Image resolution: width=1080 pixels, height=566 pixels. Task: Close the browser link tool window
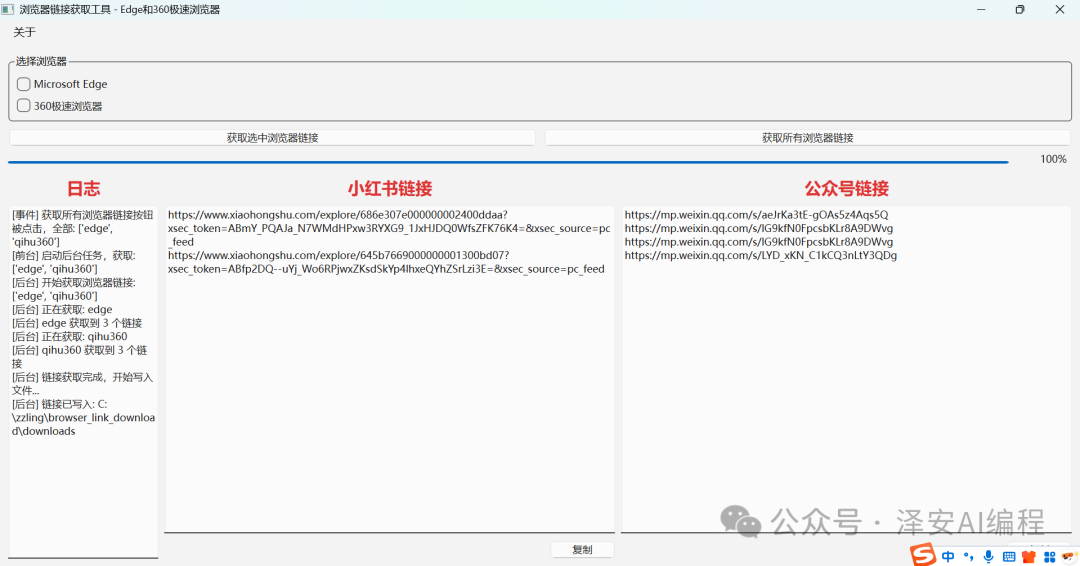pyautogui.click(x=1059, y=10)
